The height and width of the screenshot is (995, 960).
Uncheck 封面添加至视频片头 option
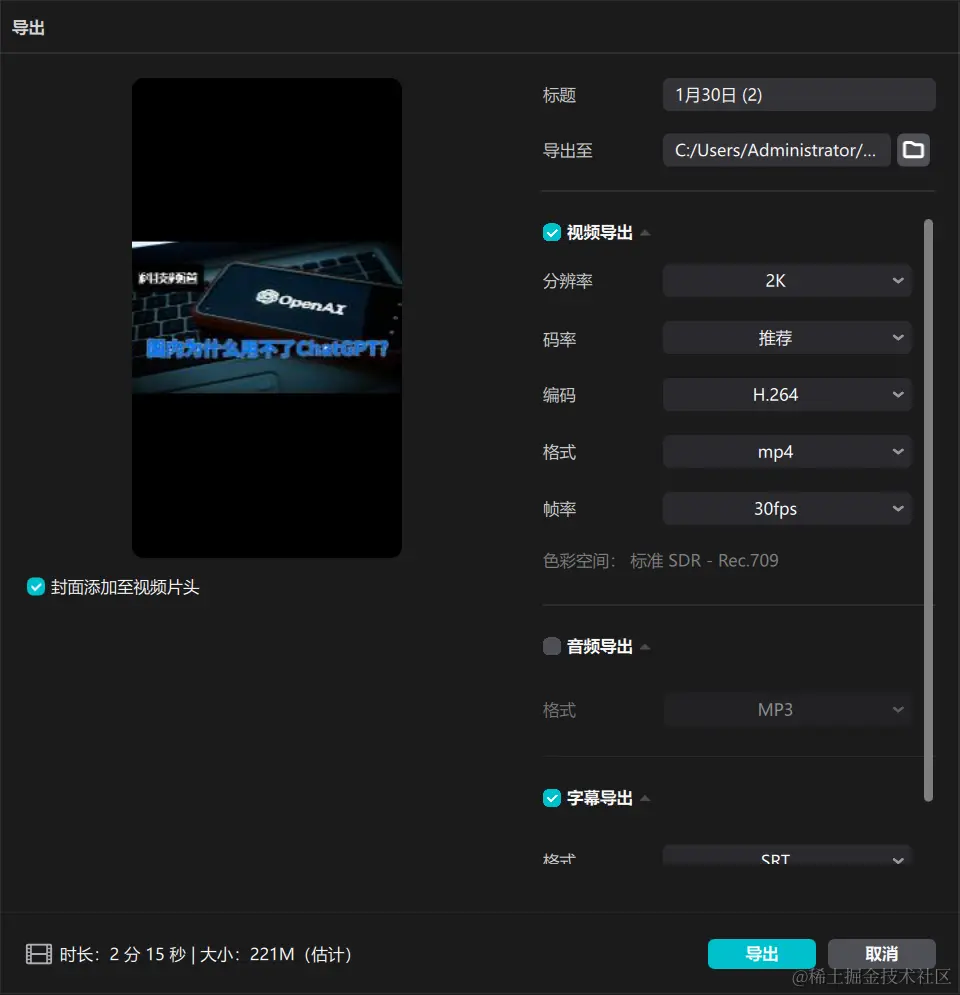tap(36, 587)
